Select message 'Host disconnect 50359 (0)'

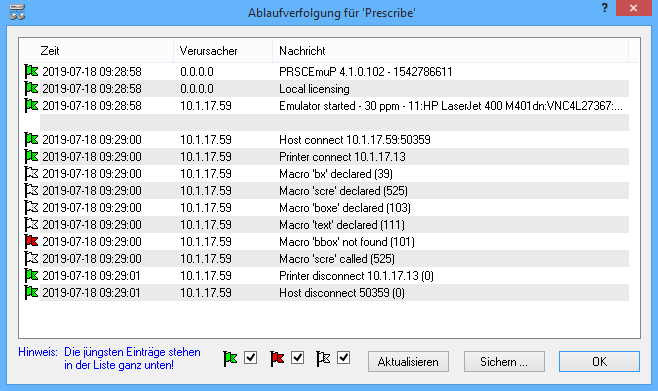(342, 293)
